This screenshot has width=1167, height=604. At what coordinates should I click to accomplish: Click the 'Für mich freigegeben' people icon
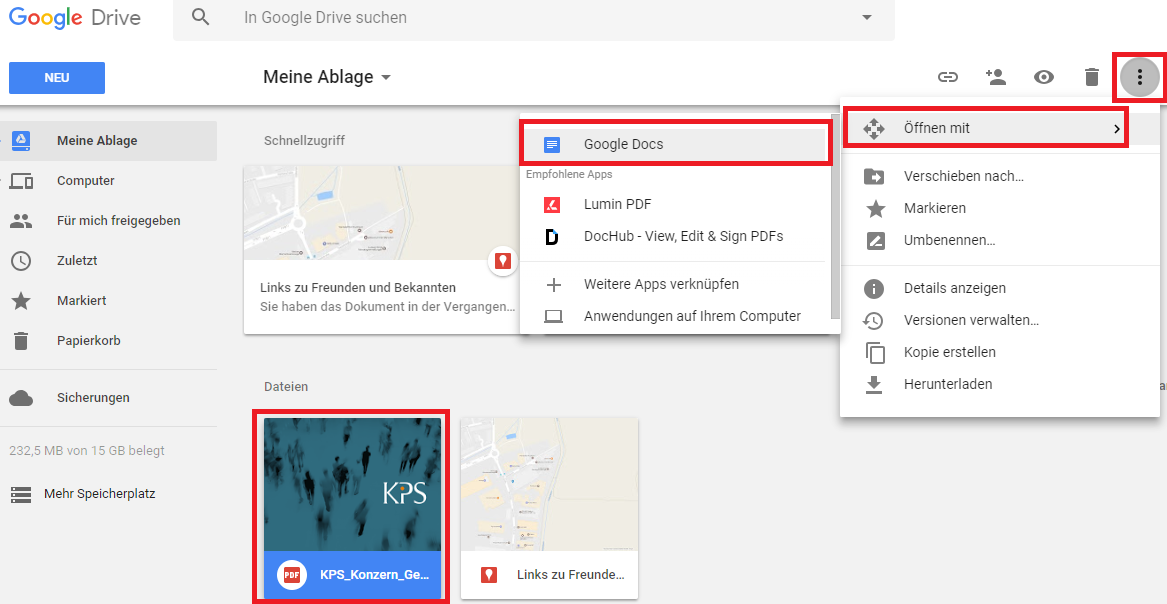pos(21,221)
